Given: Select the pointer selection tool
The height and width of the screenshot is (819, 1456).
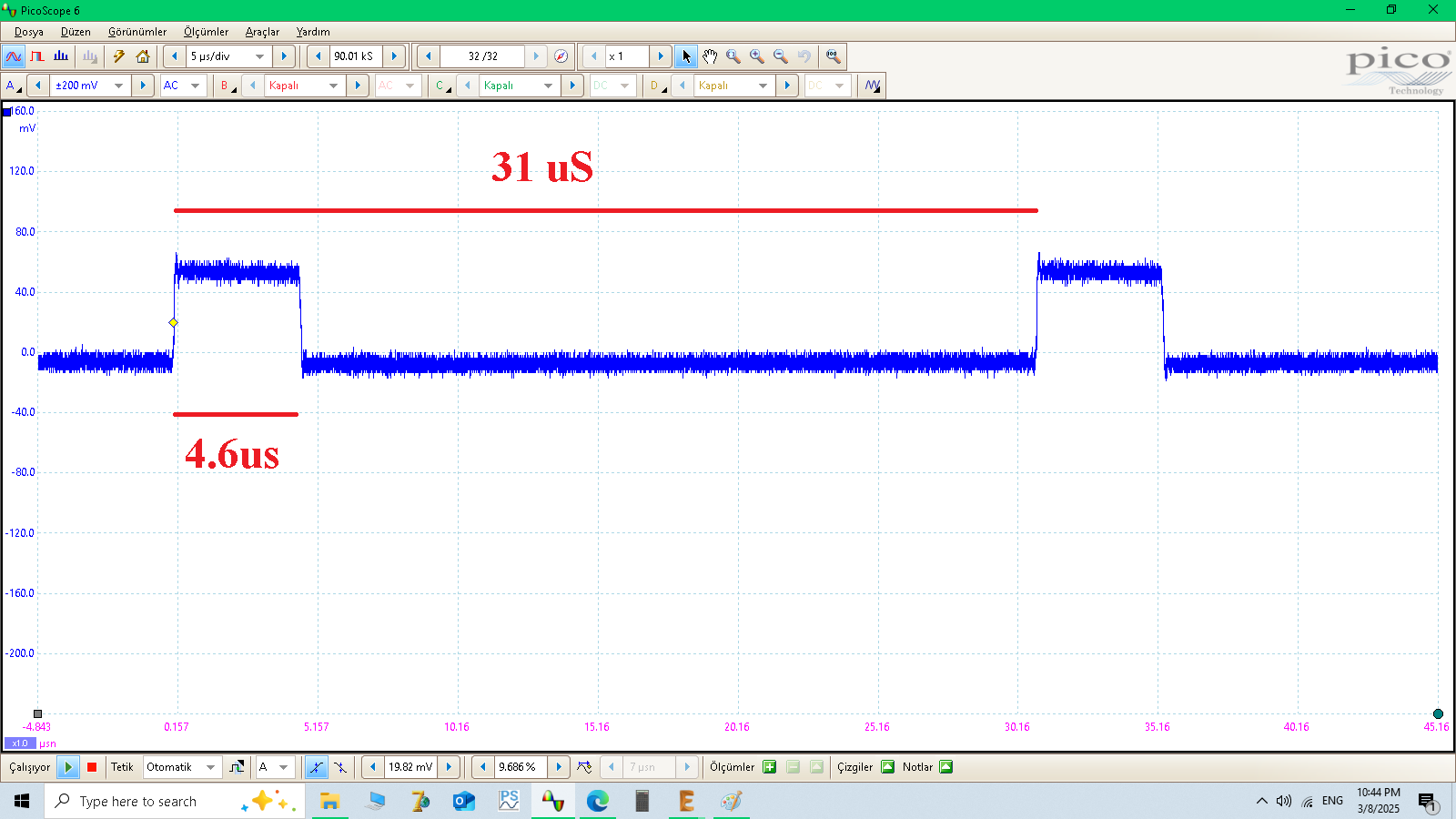Looking at the screenshot, I should [x=686, y=56].
